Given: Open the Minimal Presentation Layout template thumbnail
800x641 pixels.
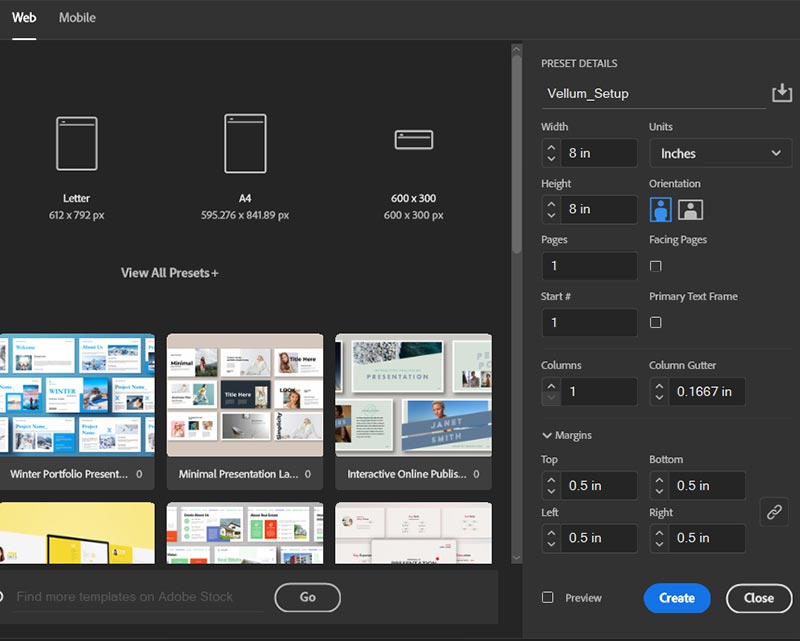Looking at the screenshot, I should tap(245, 396).
